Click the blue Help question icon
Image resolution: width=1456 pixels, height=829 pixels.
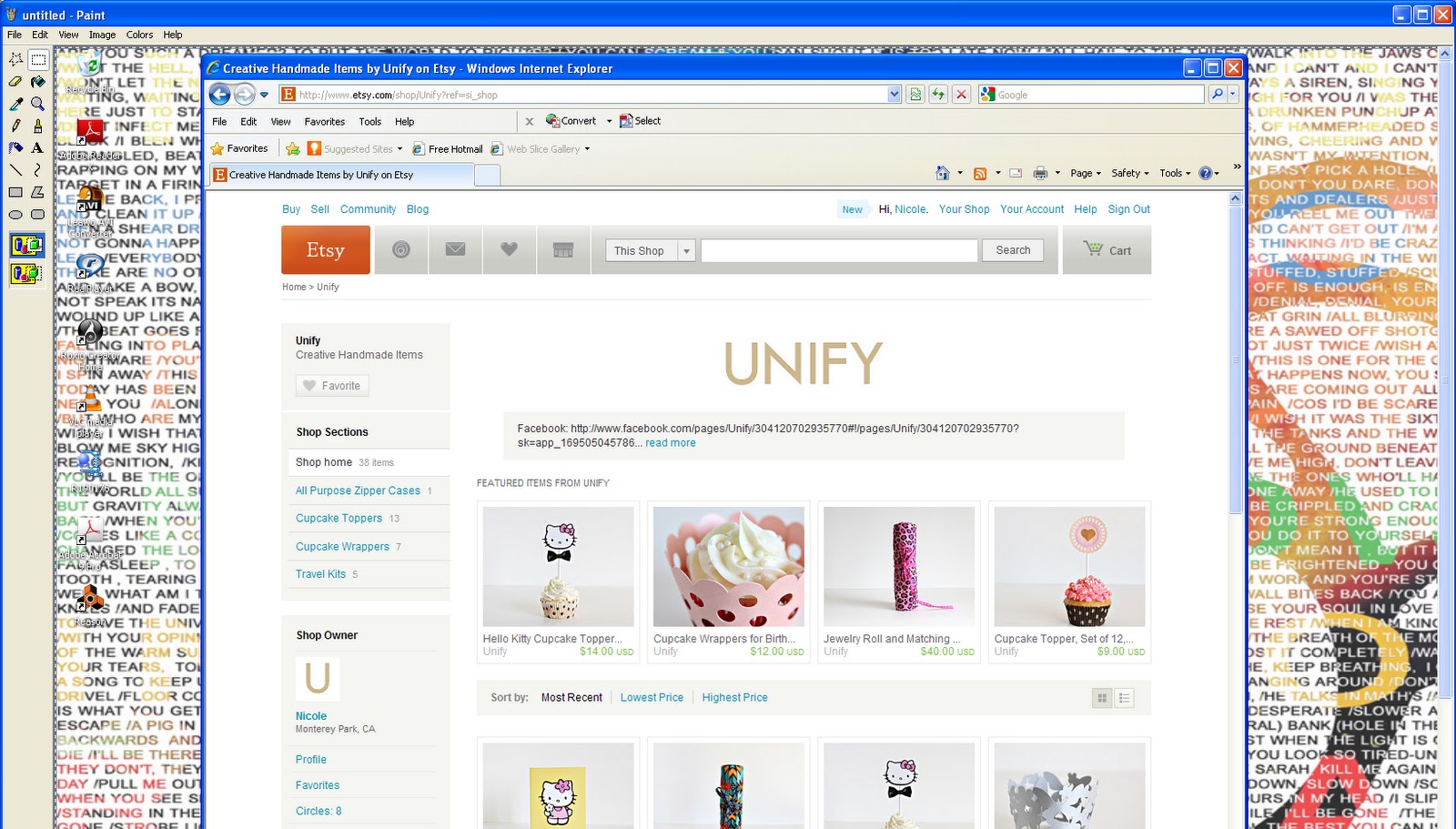tap(1206, 173)
